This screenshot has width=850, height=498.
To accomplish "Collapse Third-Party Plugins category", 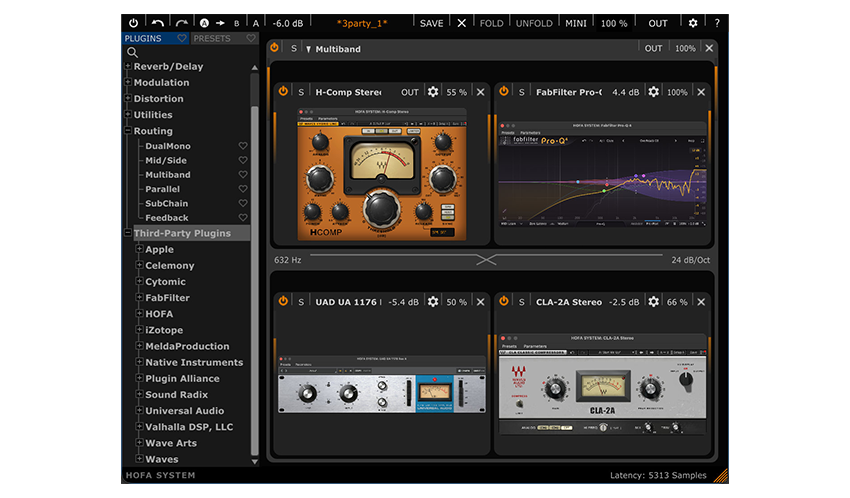I will [128, 233].
